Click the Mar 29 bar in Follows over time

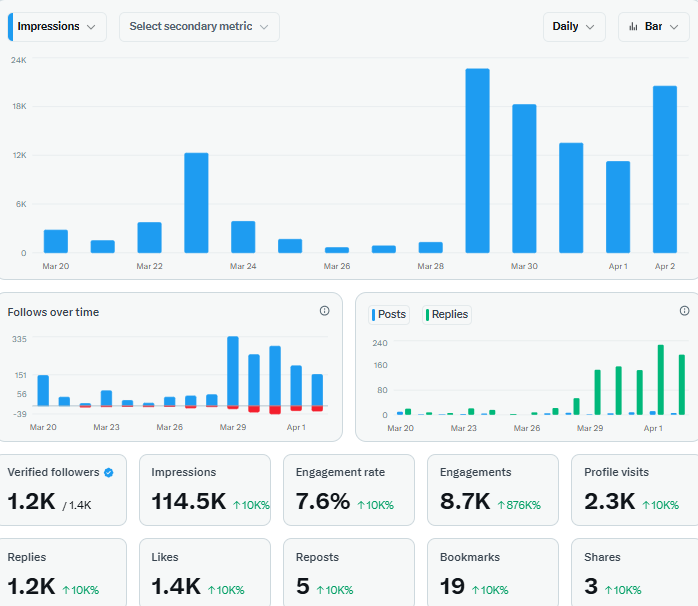click(x=233, y=372)
